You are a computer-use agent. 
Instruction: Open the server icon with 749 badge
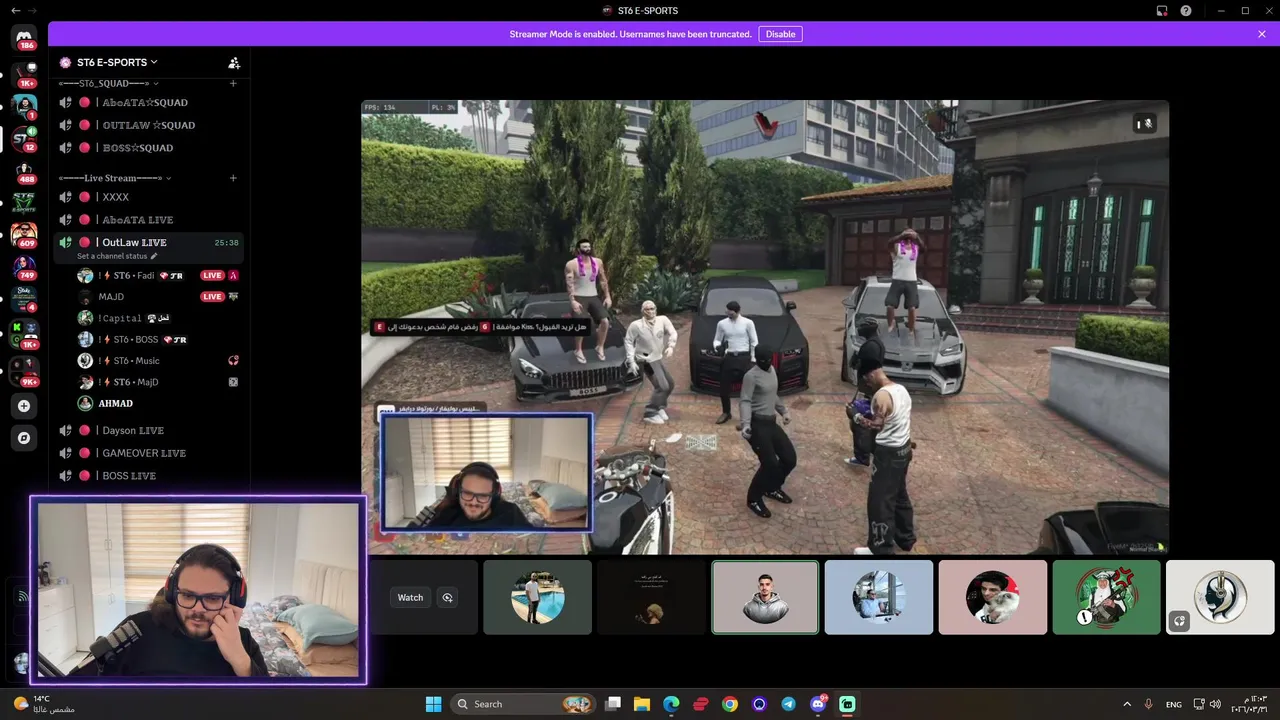coord(24,267)
